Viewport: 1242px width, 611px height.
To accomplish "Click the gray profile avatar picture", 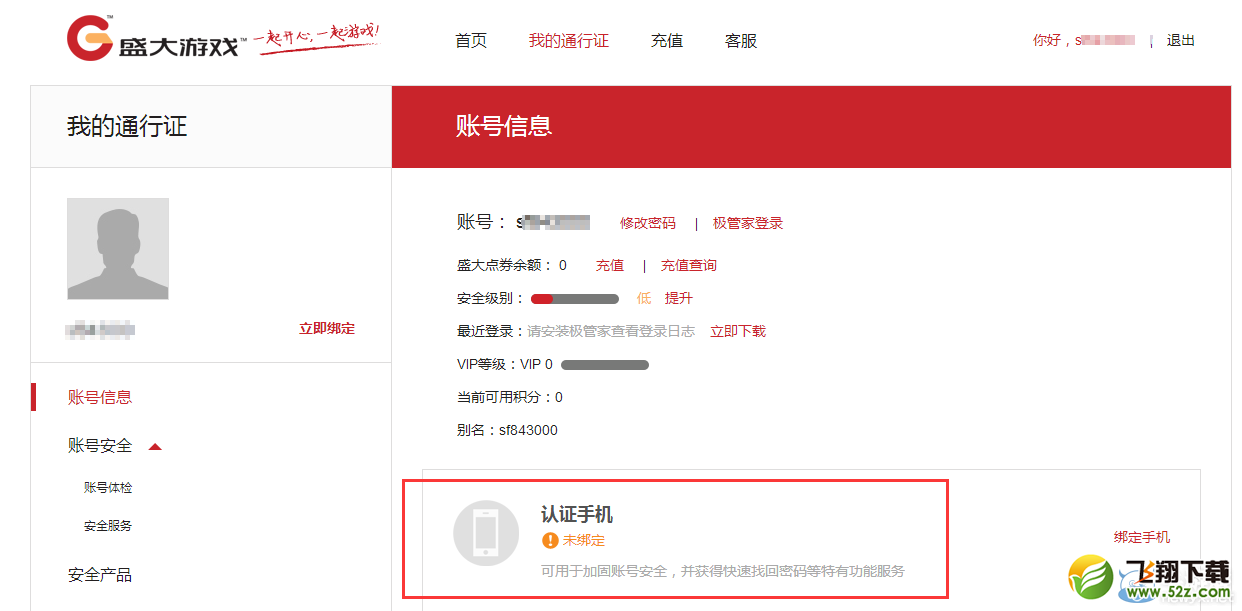I will click(x=118, y=249).
